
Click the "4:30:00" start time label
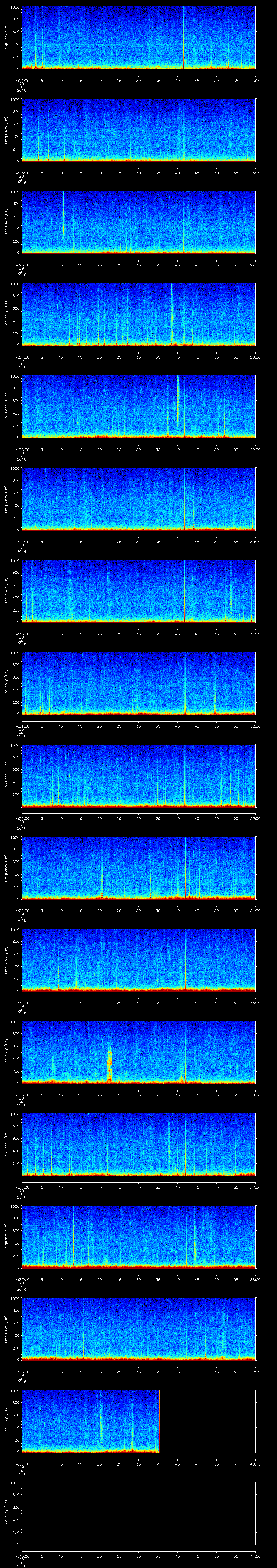click(x=22, y=634)
